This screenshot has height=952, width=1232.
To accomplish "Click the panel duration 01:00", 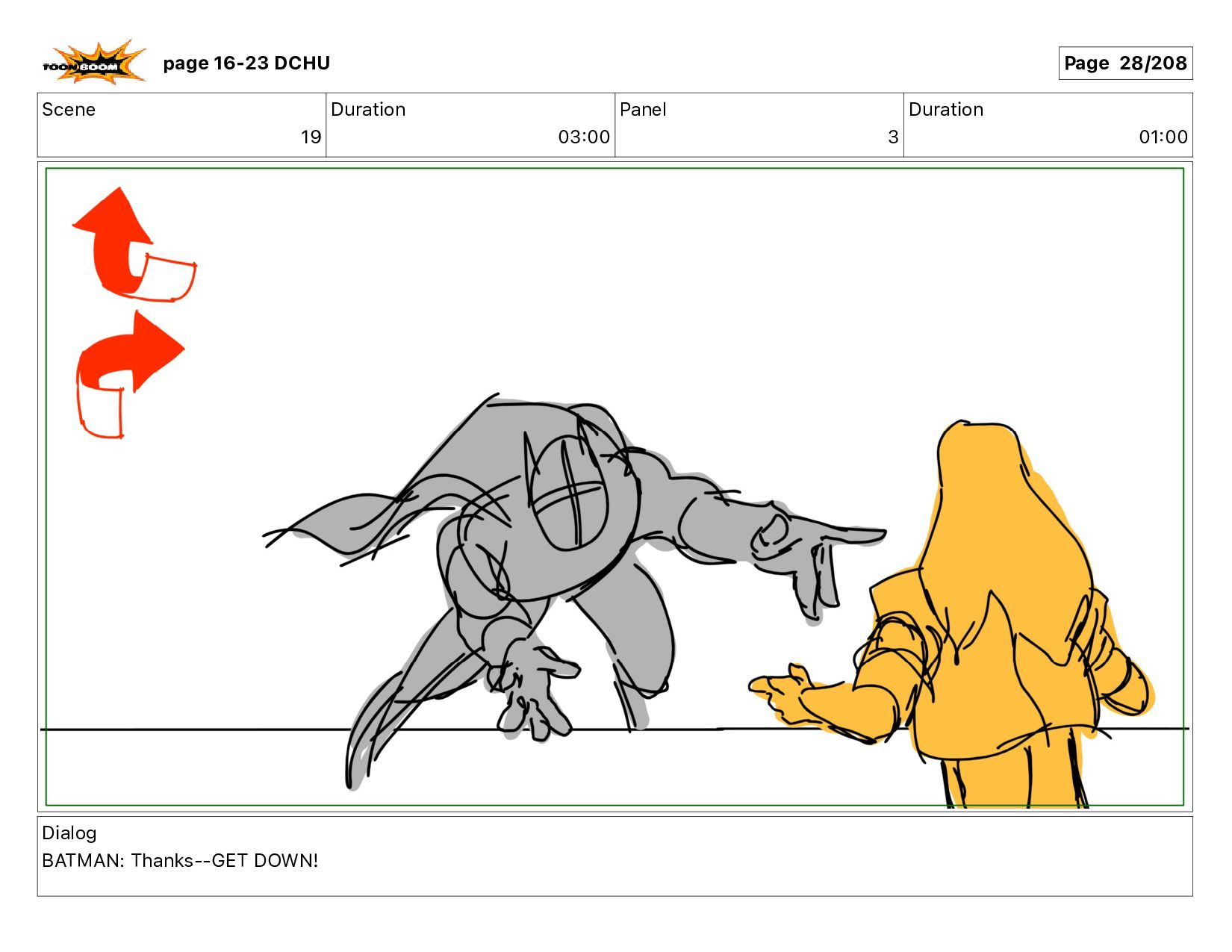I will (x=1163, y=137).
